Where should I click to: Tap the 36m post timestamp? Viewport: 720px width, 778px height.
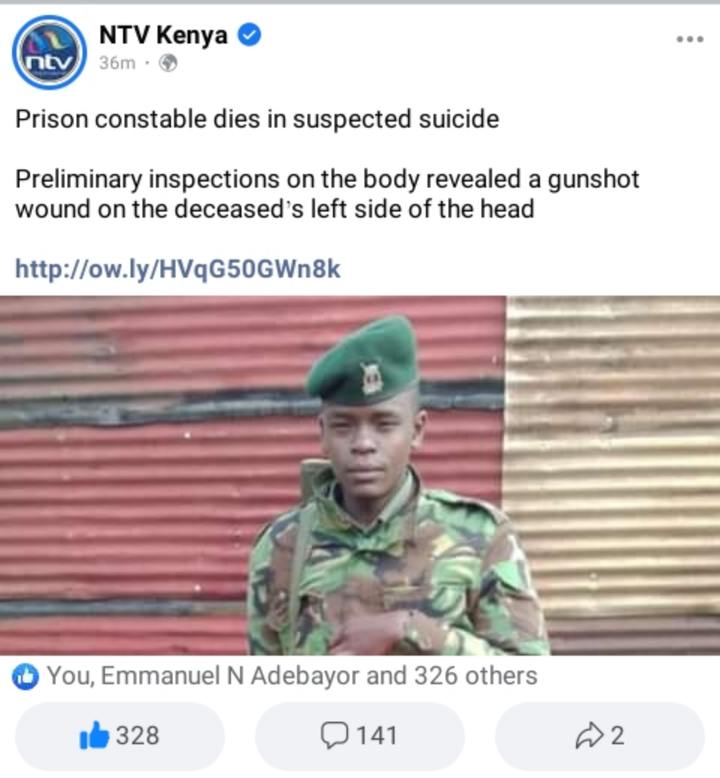(117, 63)
